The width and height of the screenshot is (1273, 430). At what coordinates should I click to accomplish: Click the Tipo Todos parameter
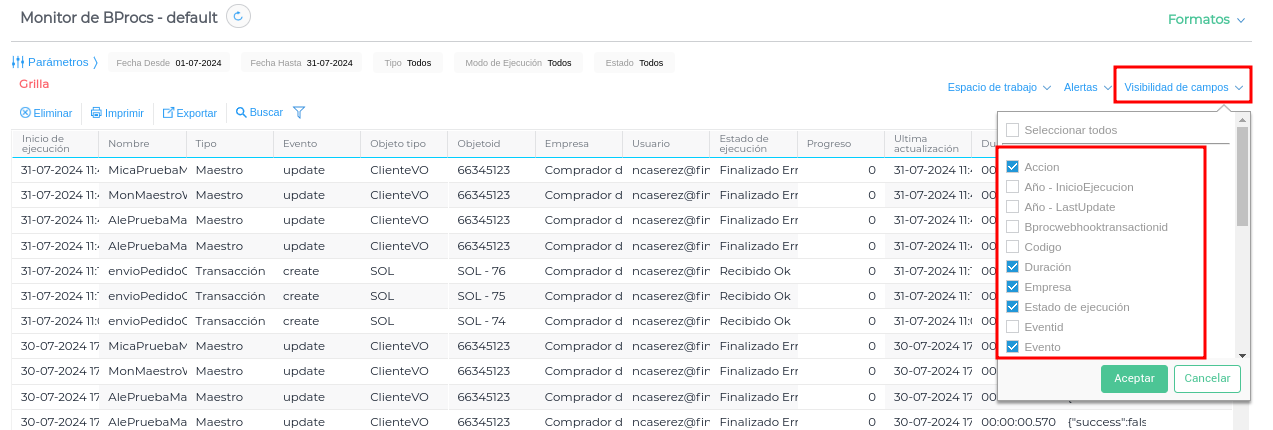coord(408,62)
